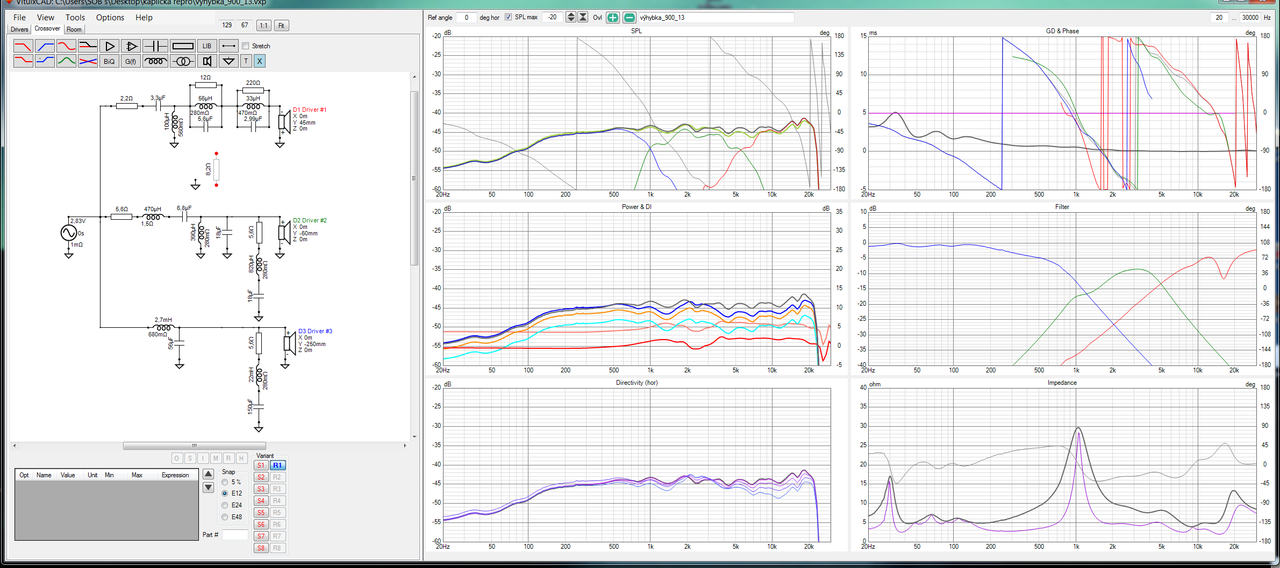Store variant S2
Viewport: 1280px width, 568px height.
click(x=261, y=477)
